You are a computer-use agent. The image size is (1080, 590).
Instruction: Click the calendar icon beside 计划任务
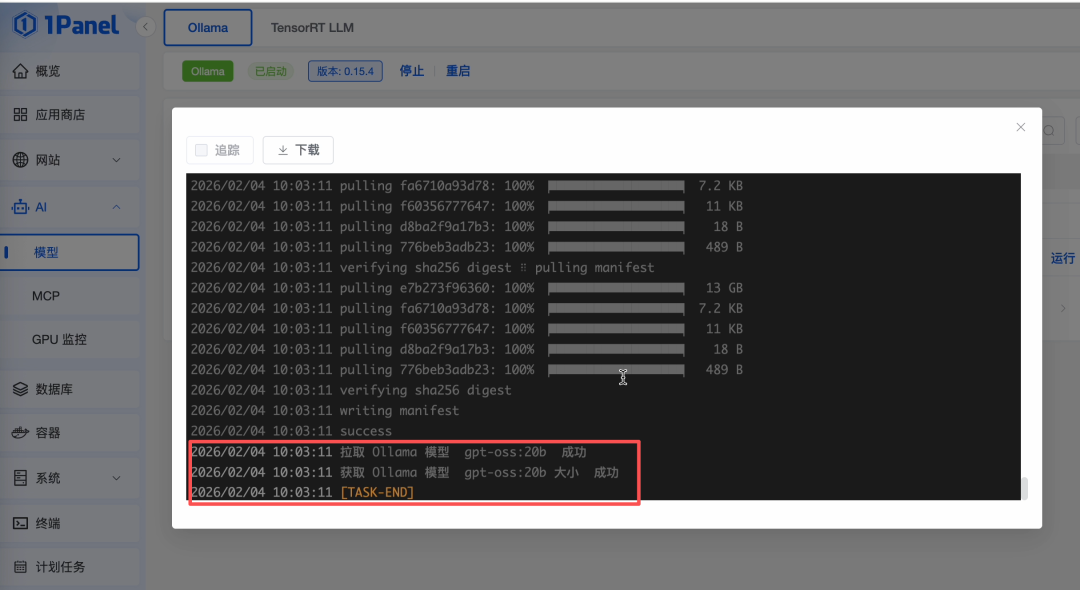click(x=21, y=567)
